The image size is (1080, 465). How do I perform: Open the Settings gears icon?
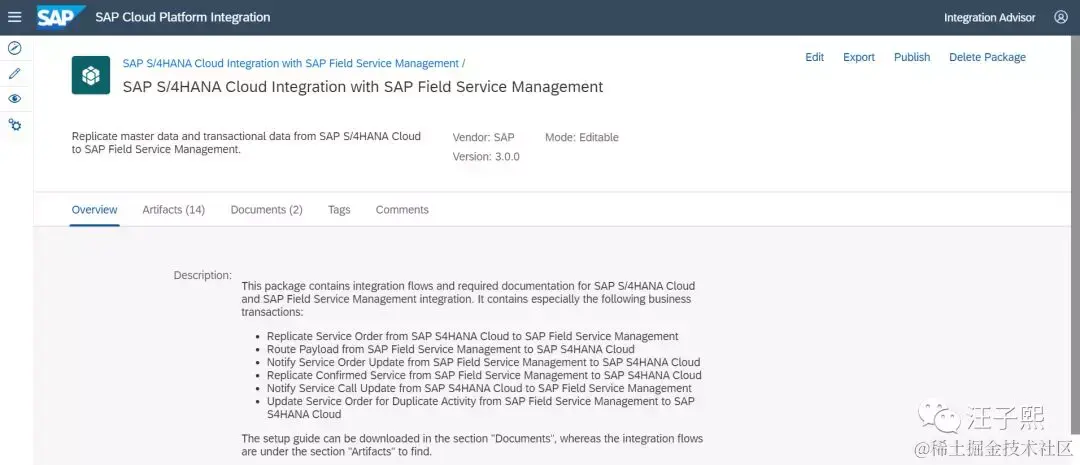pos(14,124)
